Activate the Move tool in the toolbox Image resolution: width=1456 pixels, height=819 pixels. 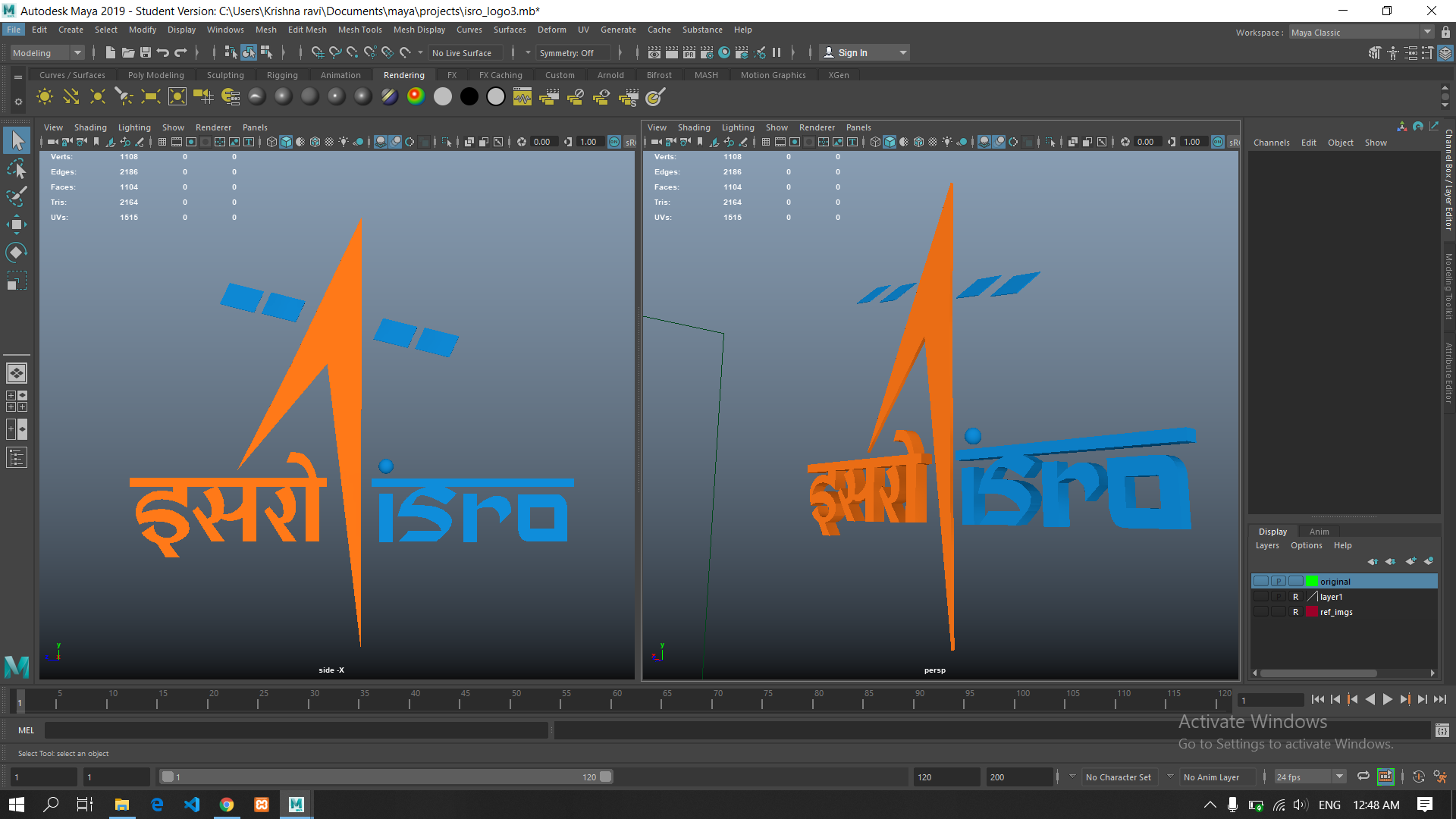[x=17, y=224]
